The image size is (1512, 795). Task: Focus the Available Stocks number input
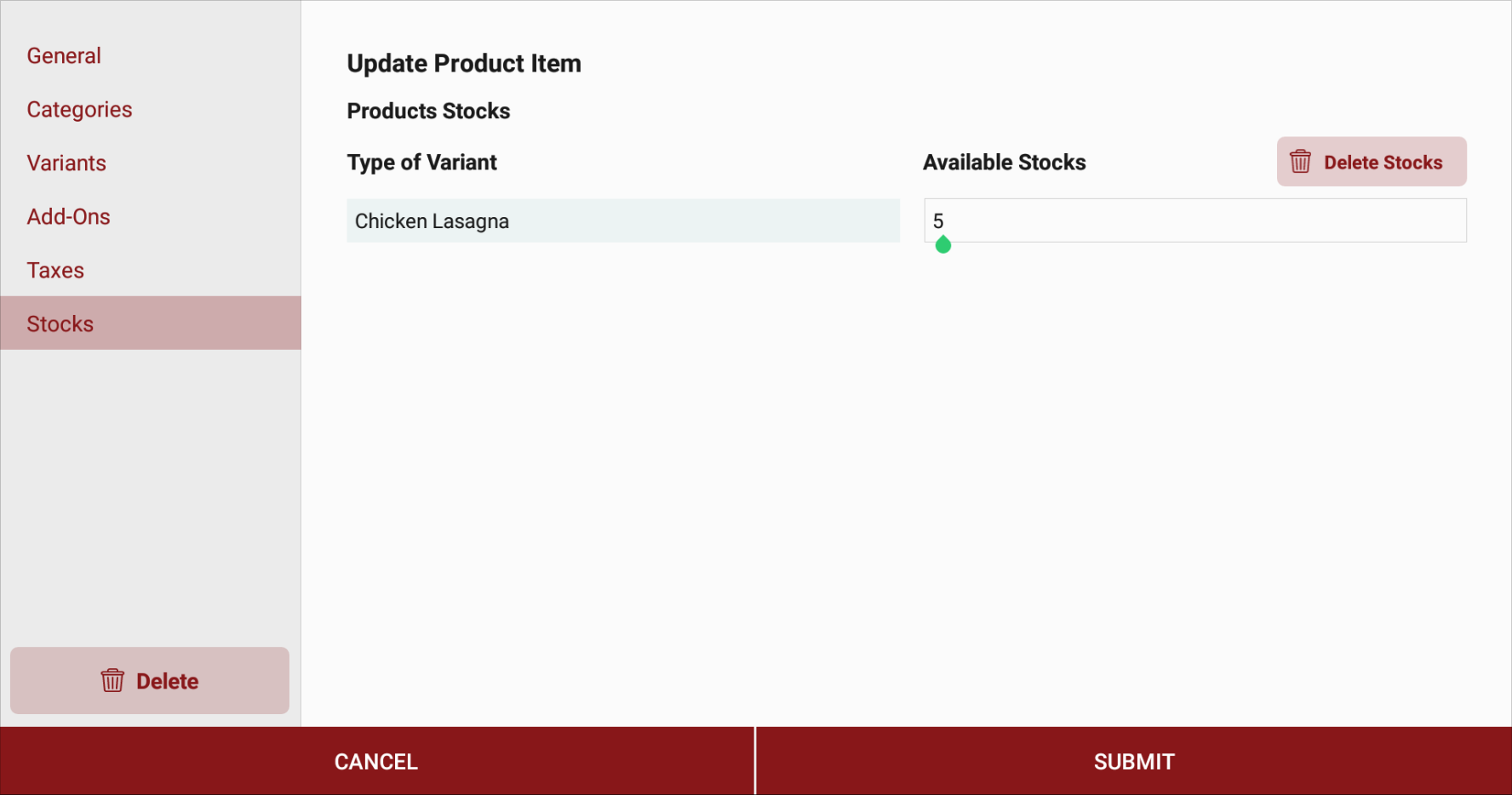pyautogui.click(x=1195, y=221)
